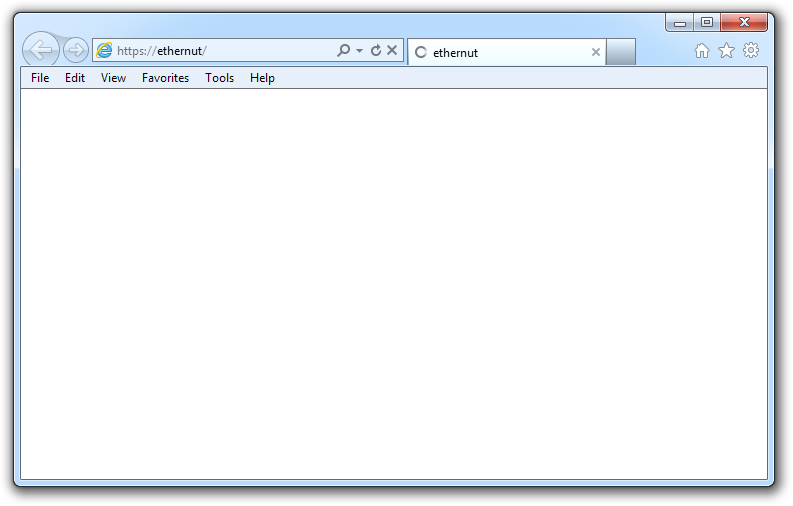Viewport: 793px width, 506px height.
Task: Open the address bar autocomplete dropdown arrow
Action: coord(360,50)
